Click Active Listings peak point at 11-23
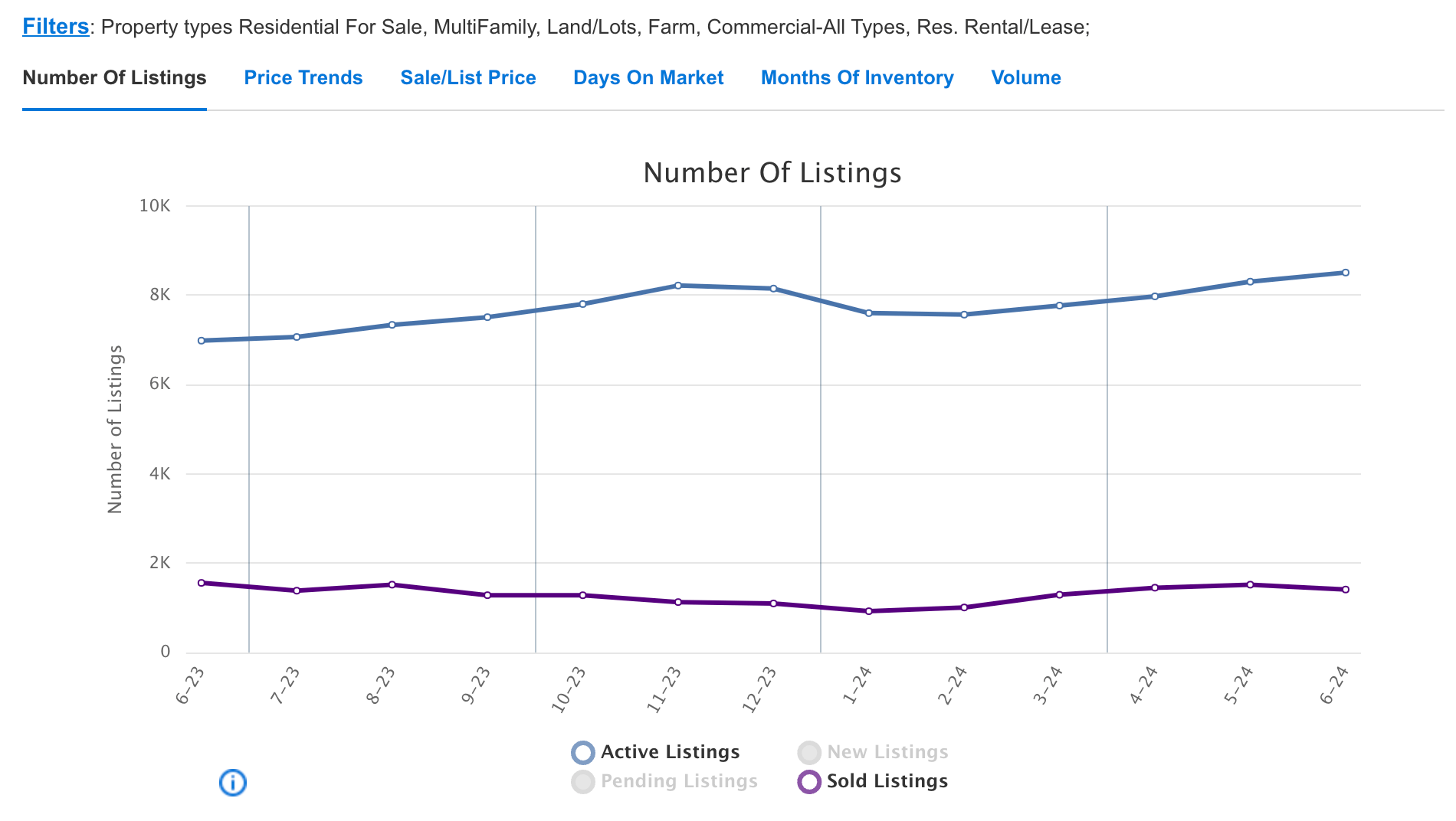The image size is (1456, 821). 678,286
